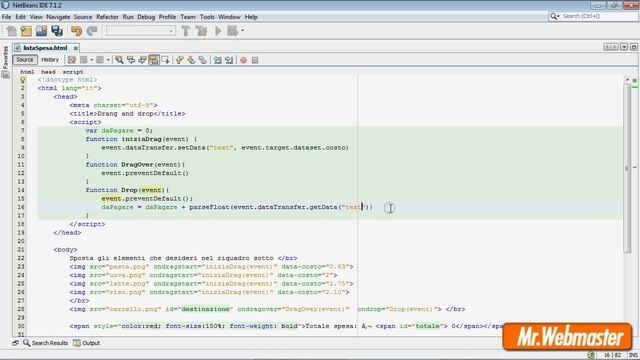This screenshot has width=640, height=360.
Task: Open the Forward navigation dropdown arrow
Action: coord(108,60)
